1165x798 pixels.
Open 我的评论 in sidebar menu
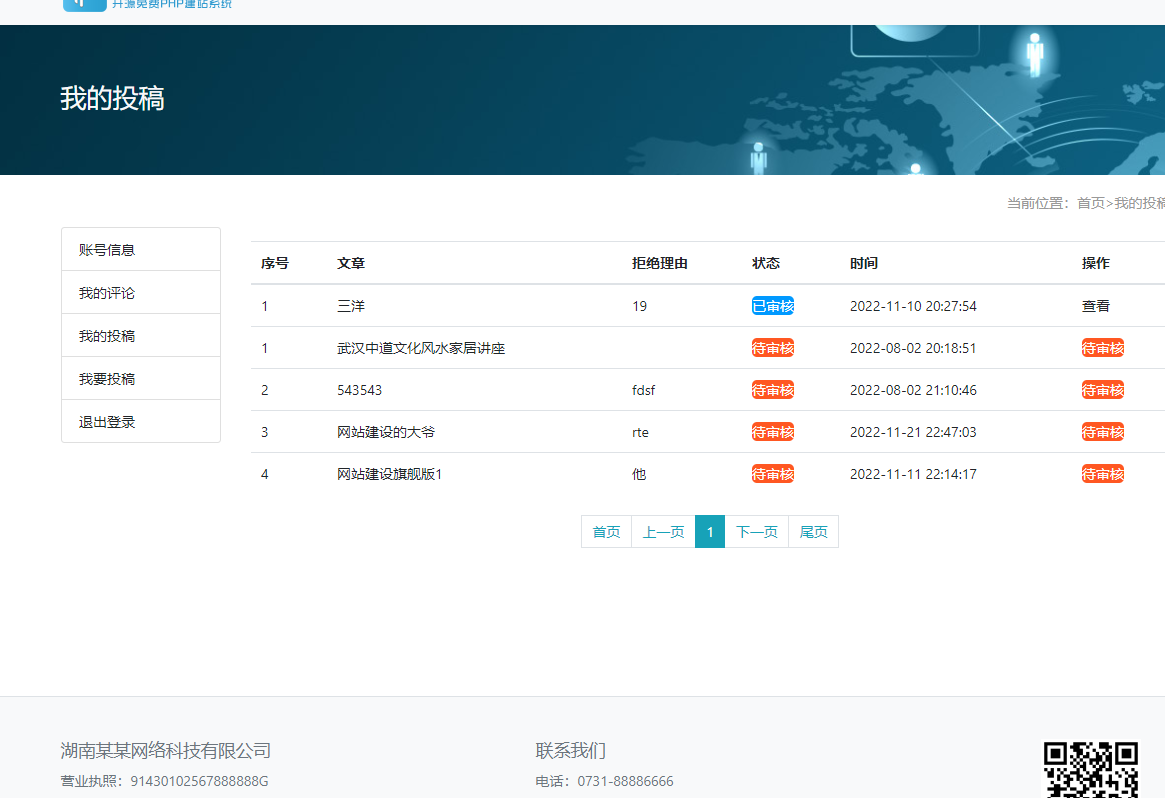click(x=107, y=293)
